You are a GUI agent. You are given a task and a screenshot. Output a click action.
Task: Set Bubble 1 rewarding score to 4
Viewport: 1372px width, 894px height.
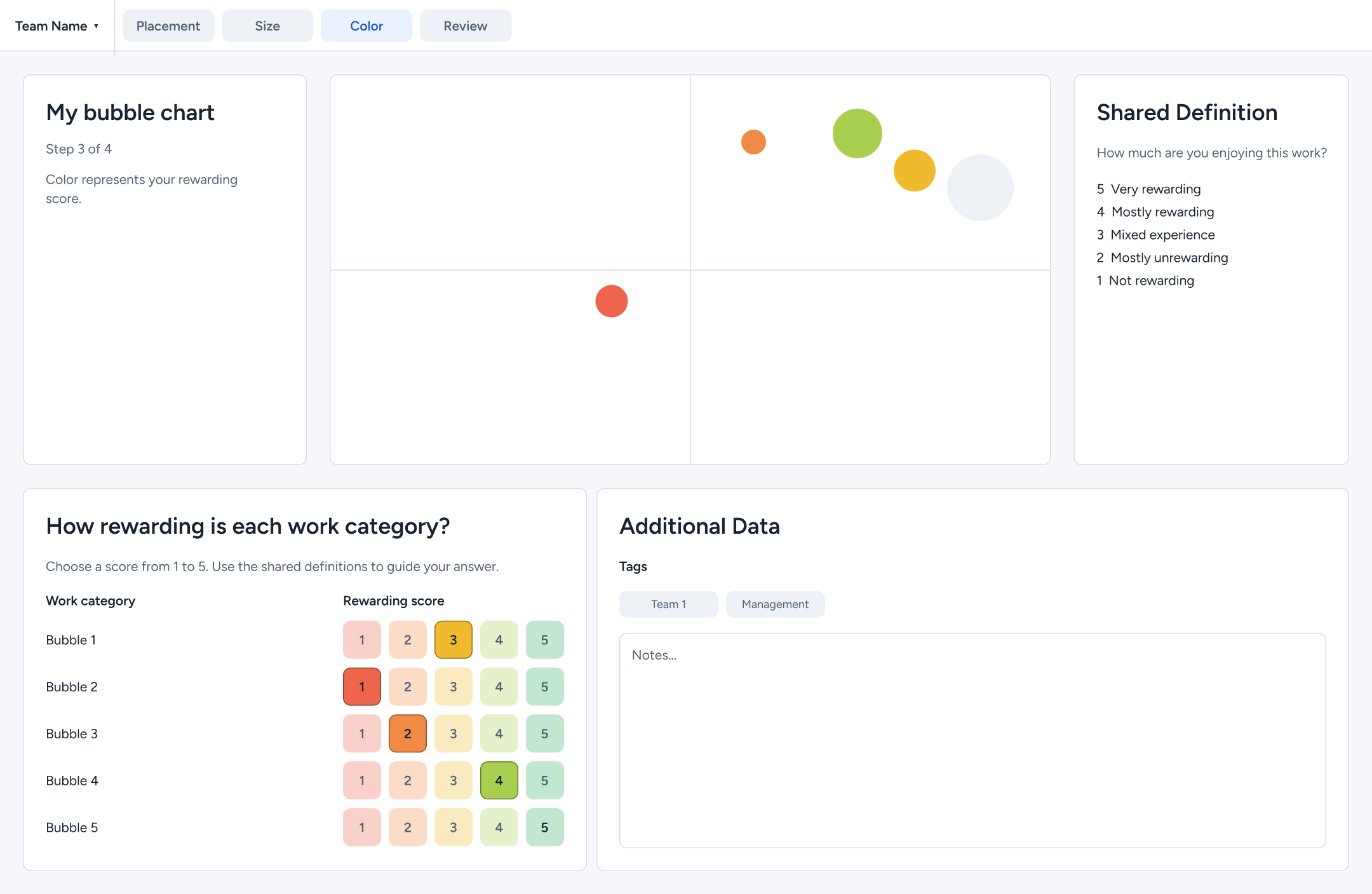pyautogui.click(x=499, y=640)
